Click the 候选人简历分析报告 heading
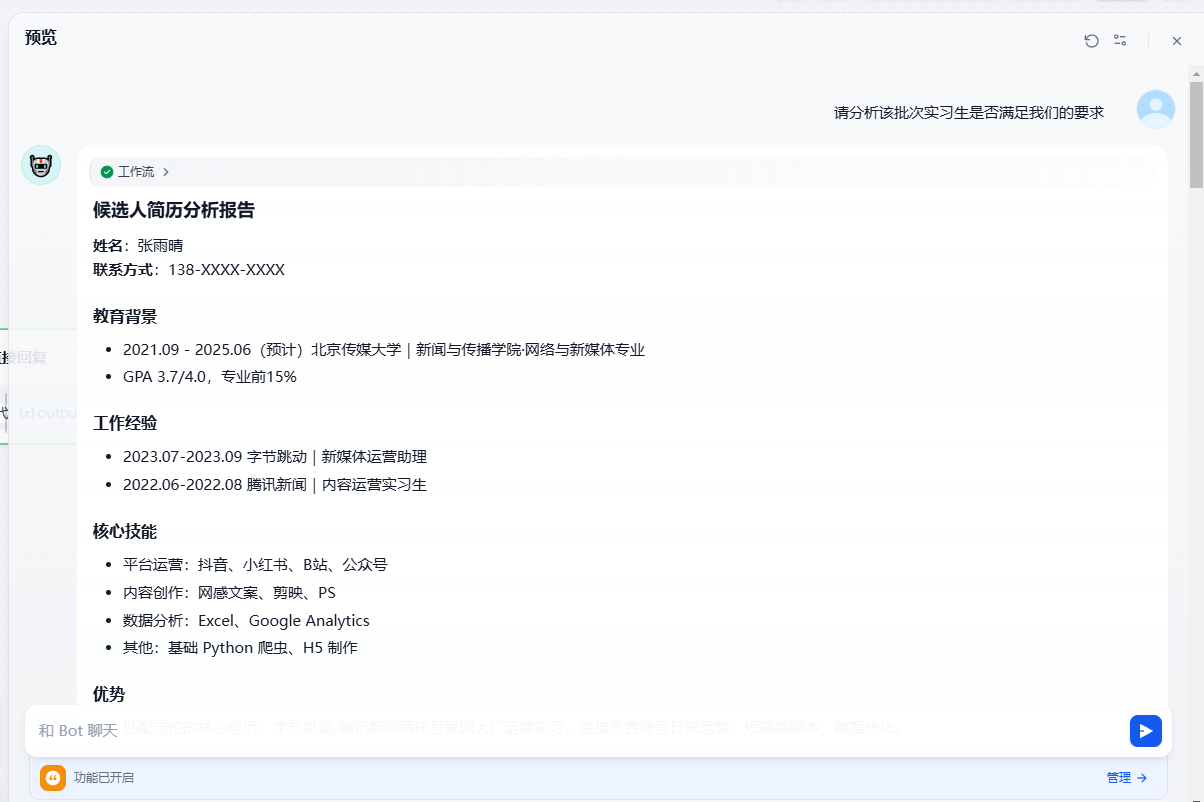1204x802 pixels. click(x=174, y=210)
